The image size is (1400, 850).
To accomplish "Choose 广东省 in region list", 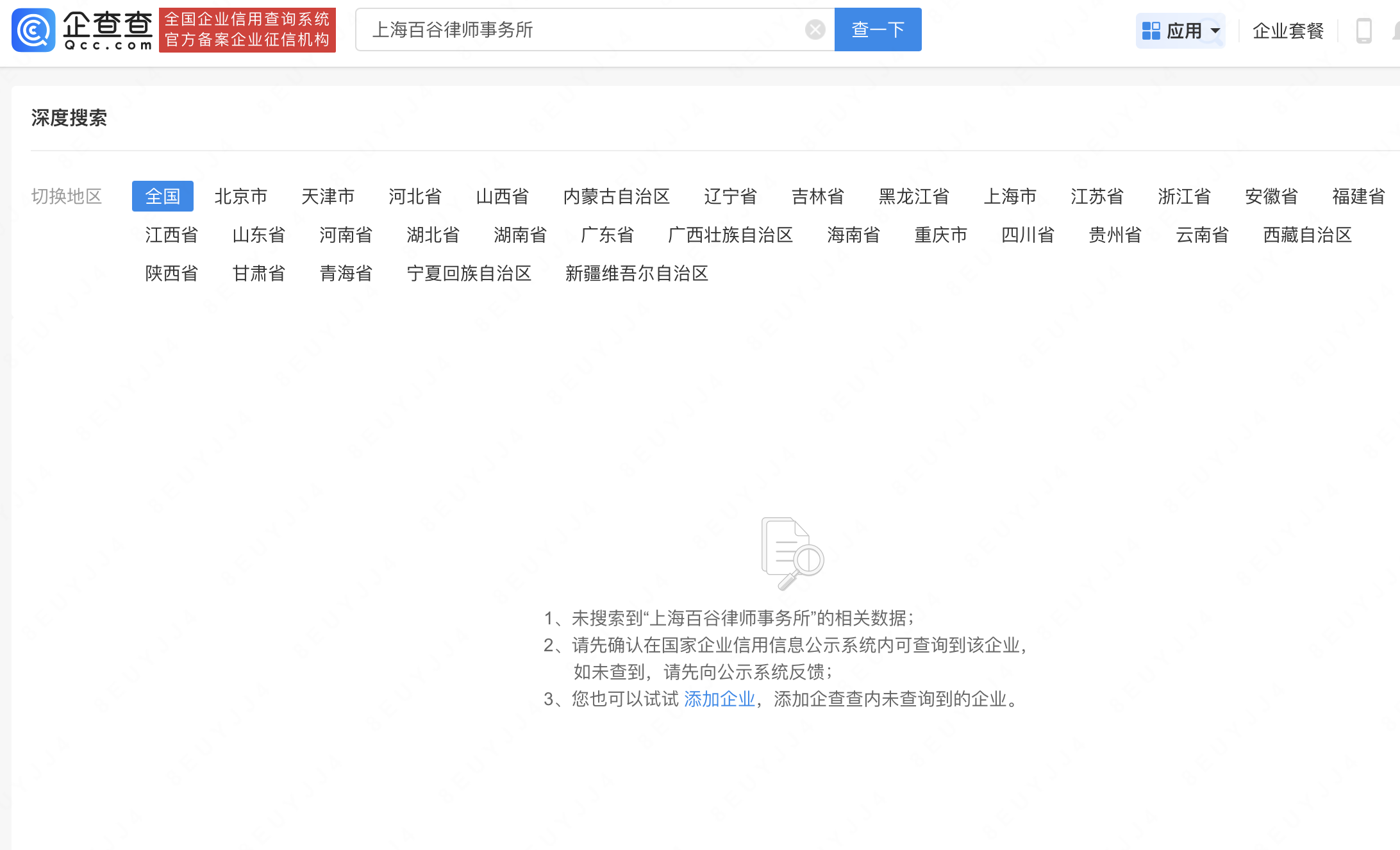I will tap(608, 235).
